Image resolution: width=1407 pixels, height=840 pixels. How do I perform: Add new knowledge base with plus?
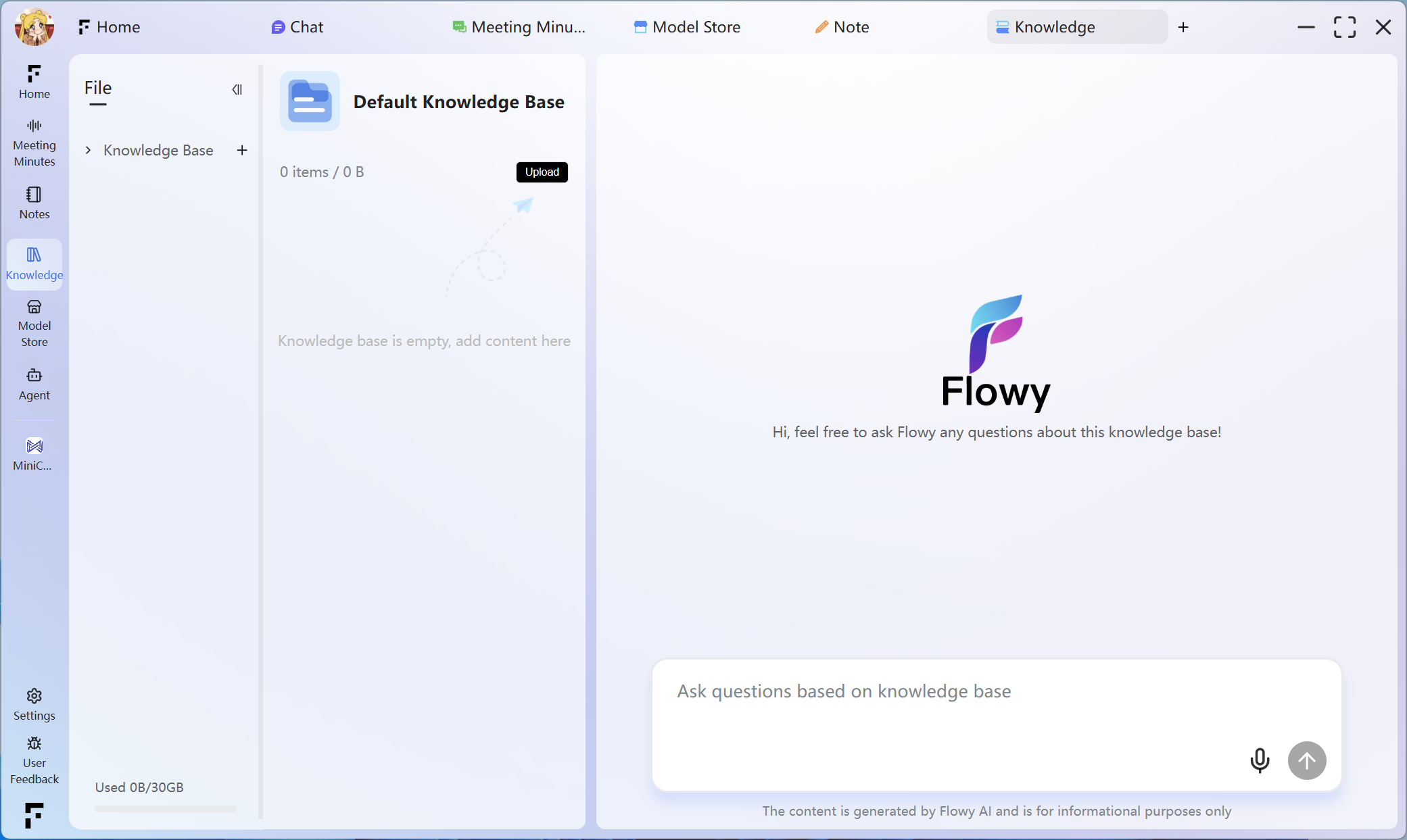point(242,150)
